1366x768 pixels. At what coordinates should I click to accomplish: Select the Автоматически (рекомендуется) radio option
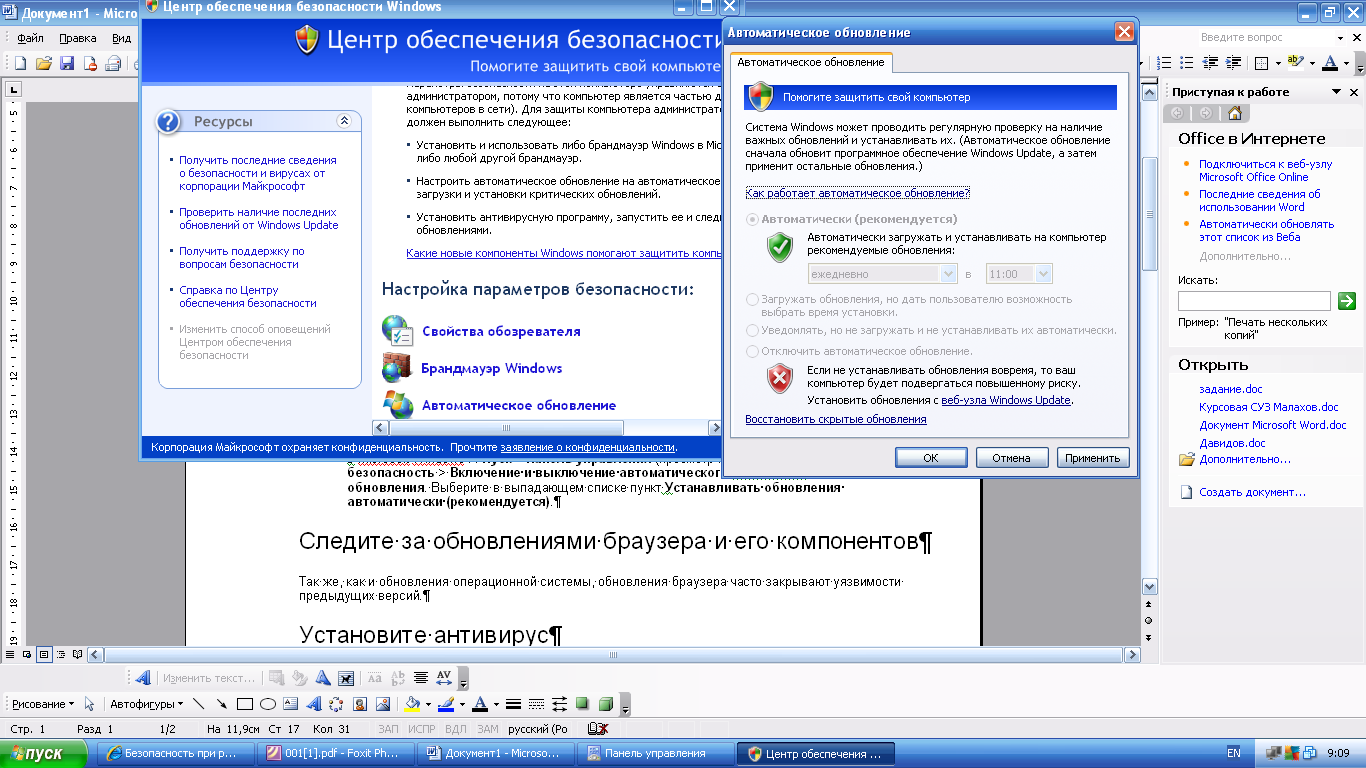[753, 219]
